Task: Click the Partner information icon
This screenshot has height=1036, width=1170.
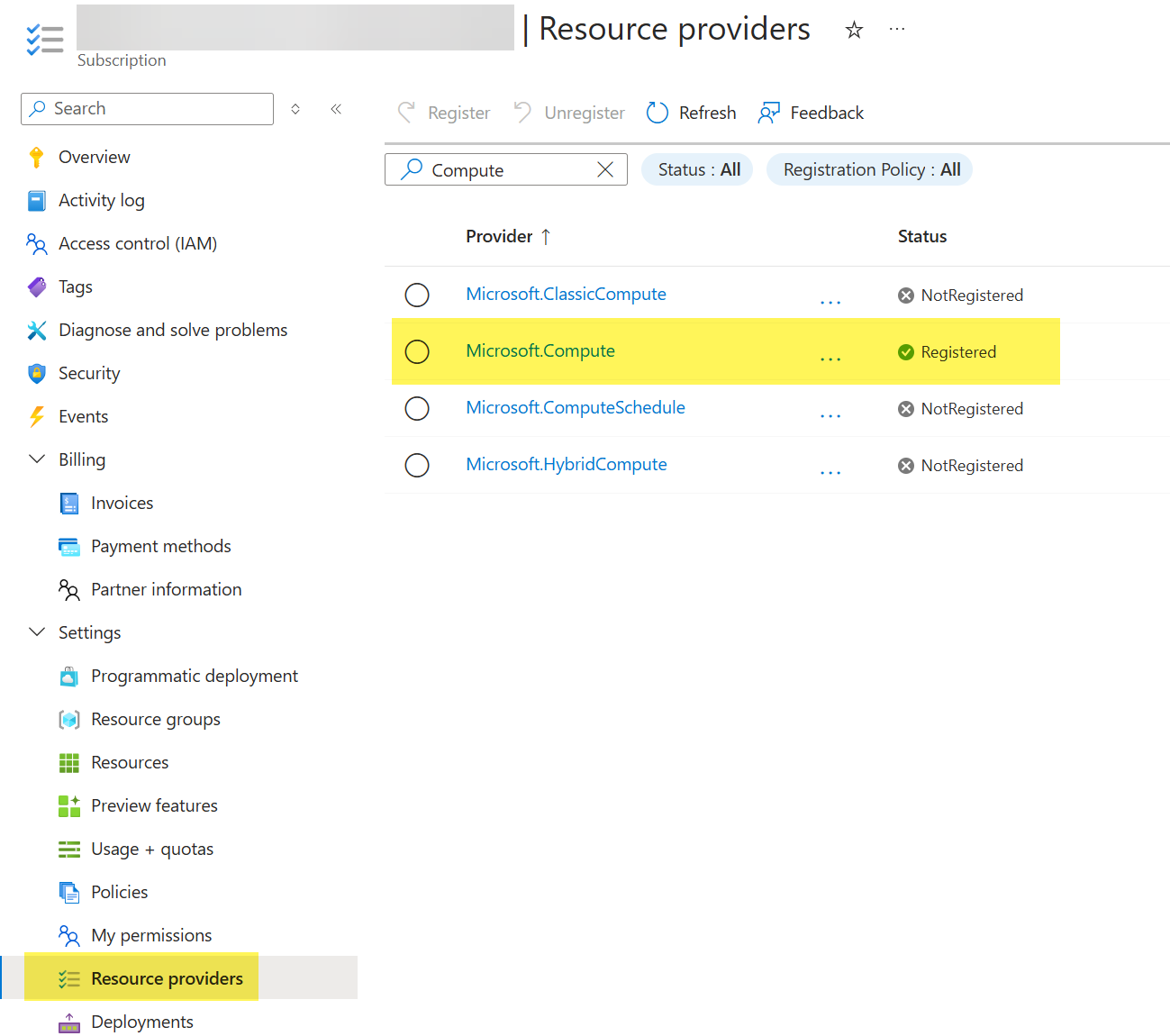Action: (69, 590)
